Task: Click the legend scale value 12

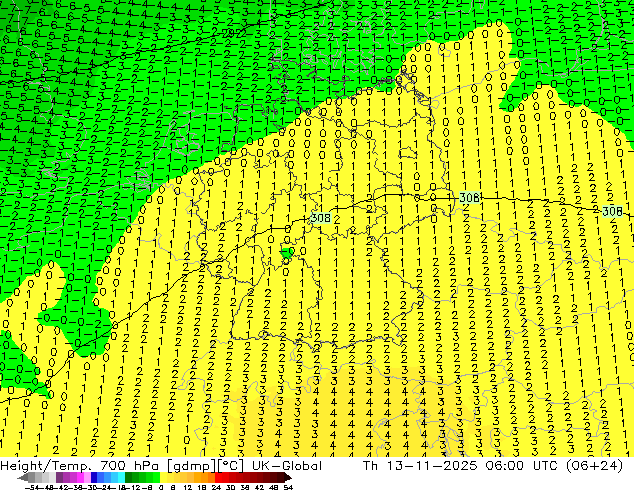Action: pyautogui.click(x=188, y=487)
